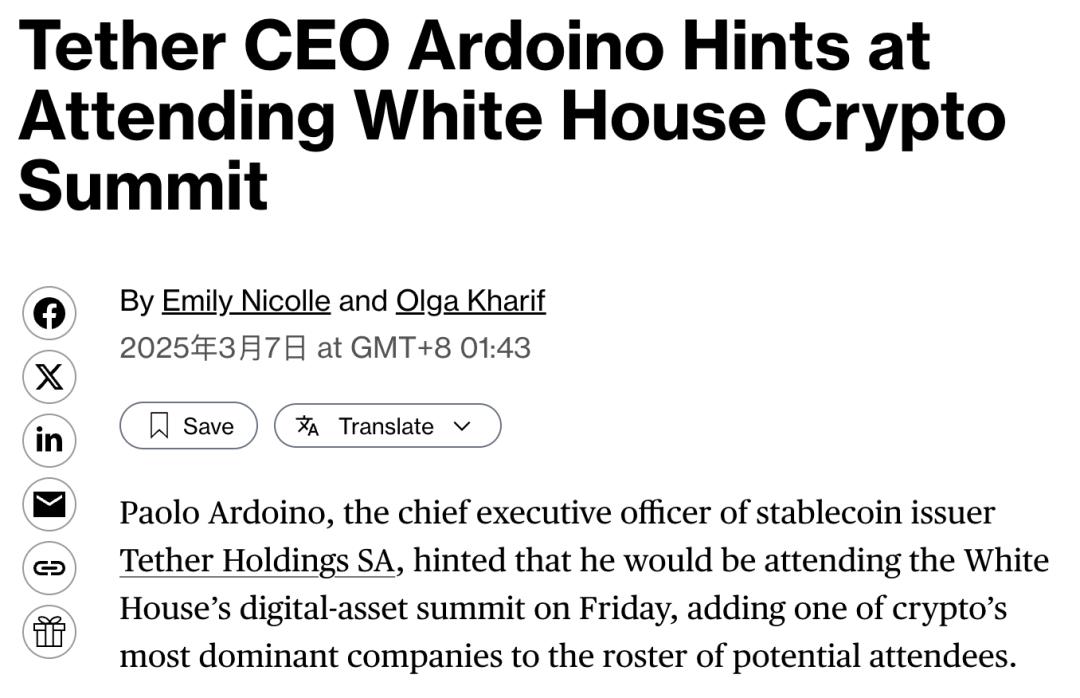Open the gift article icon

click(x=49, y=631)
